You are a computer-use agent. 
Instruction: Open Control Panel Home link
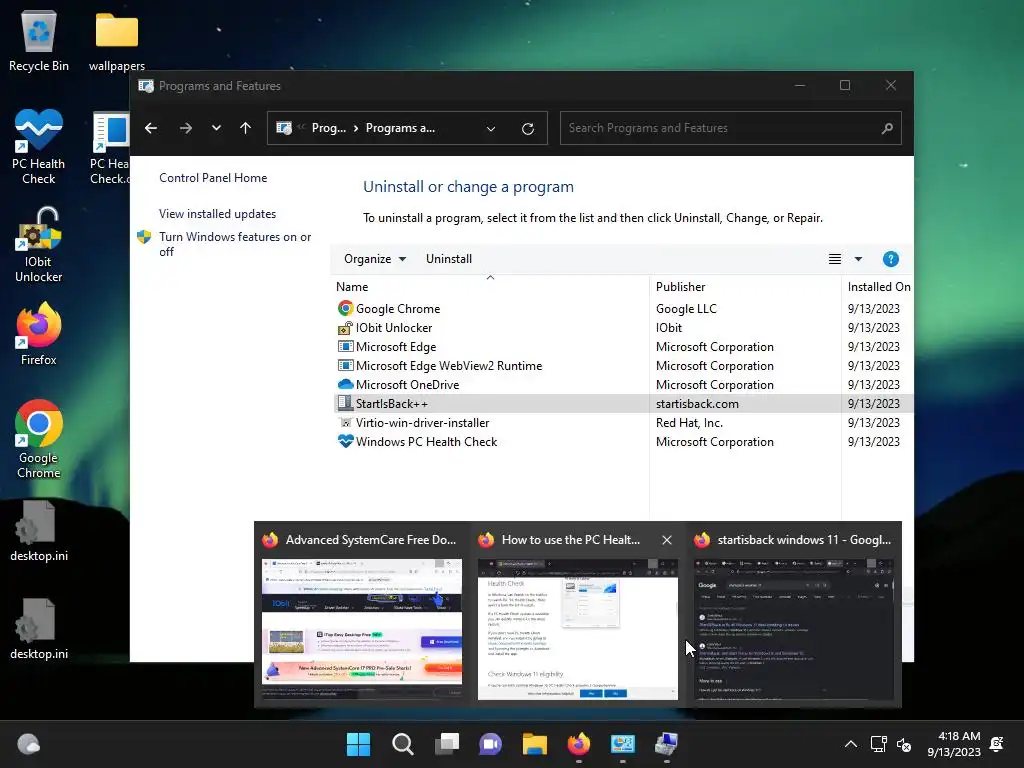(x=213, y=178)
